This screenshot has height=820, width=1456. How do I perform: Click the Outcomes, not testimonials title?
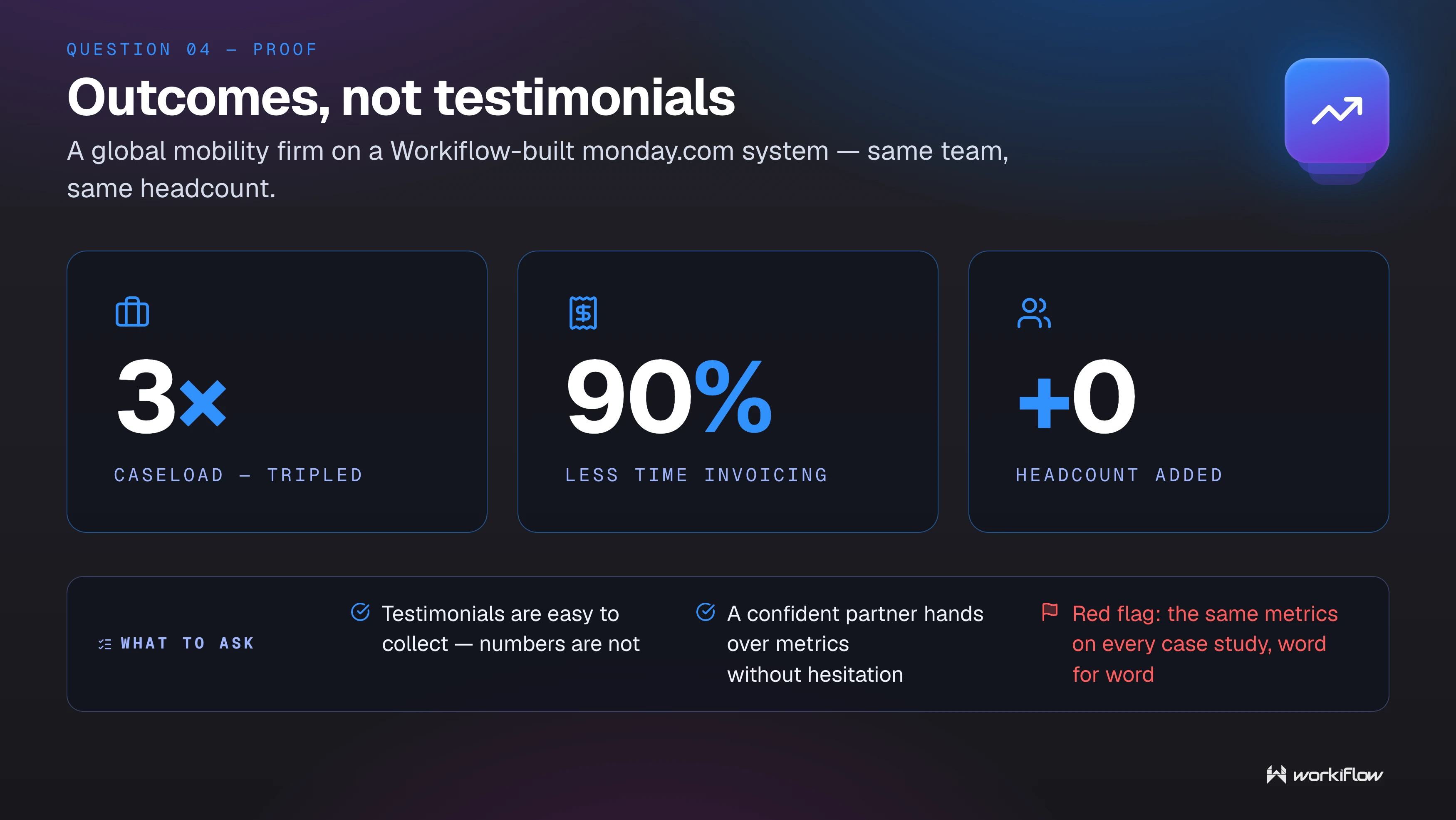pyautogui.click(x=401, y=97)
